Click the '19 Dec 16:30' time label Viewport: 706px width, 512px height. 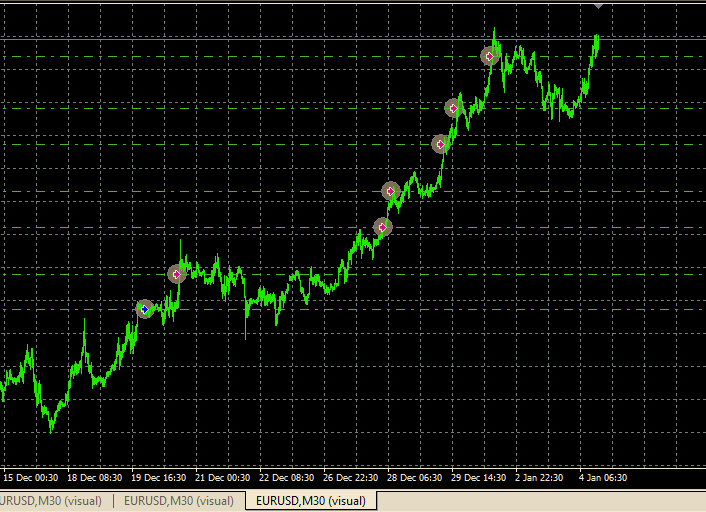[158, 478]
